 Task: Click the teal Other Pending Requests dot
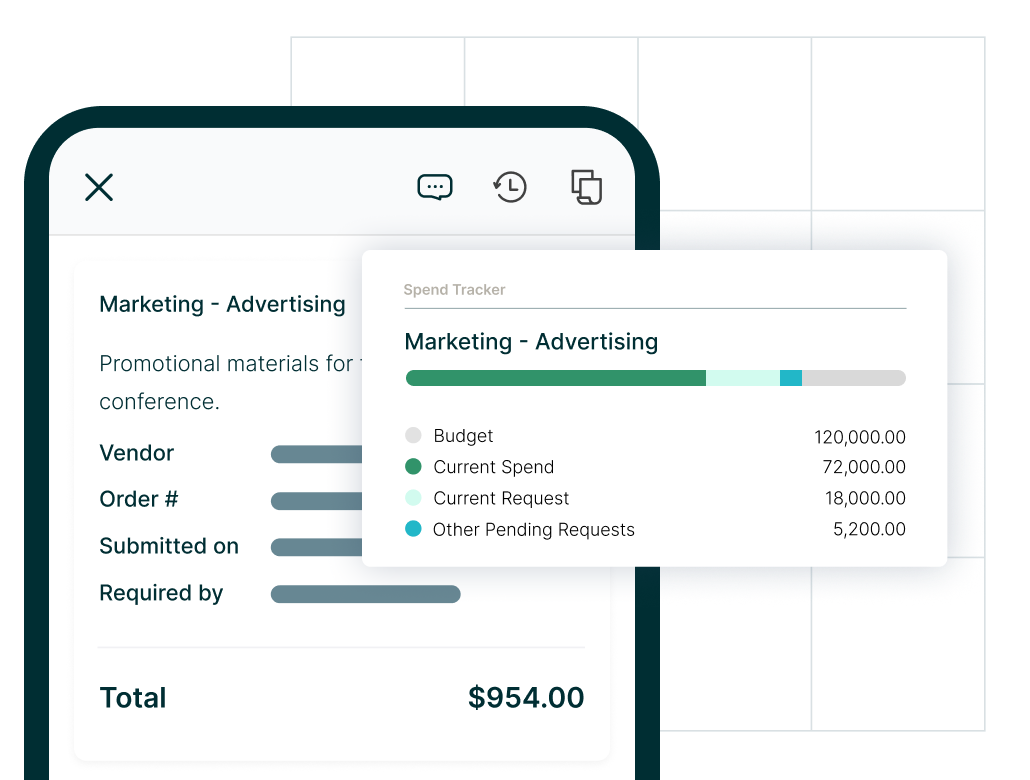413,528
